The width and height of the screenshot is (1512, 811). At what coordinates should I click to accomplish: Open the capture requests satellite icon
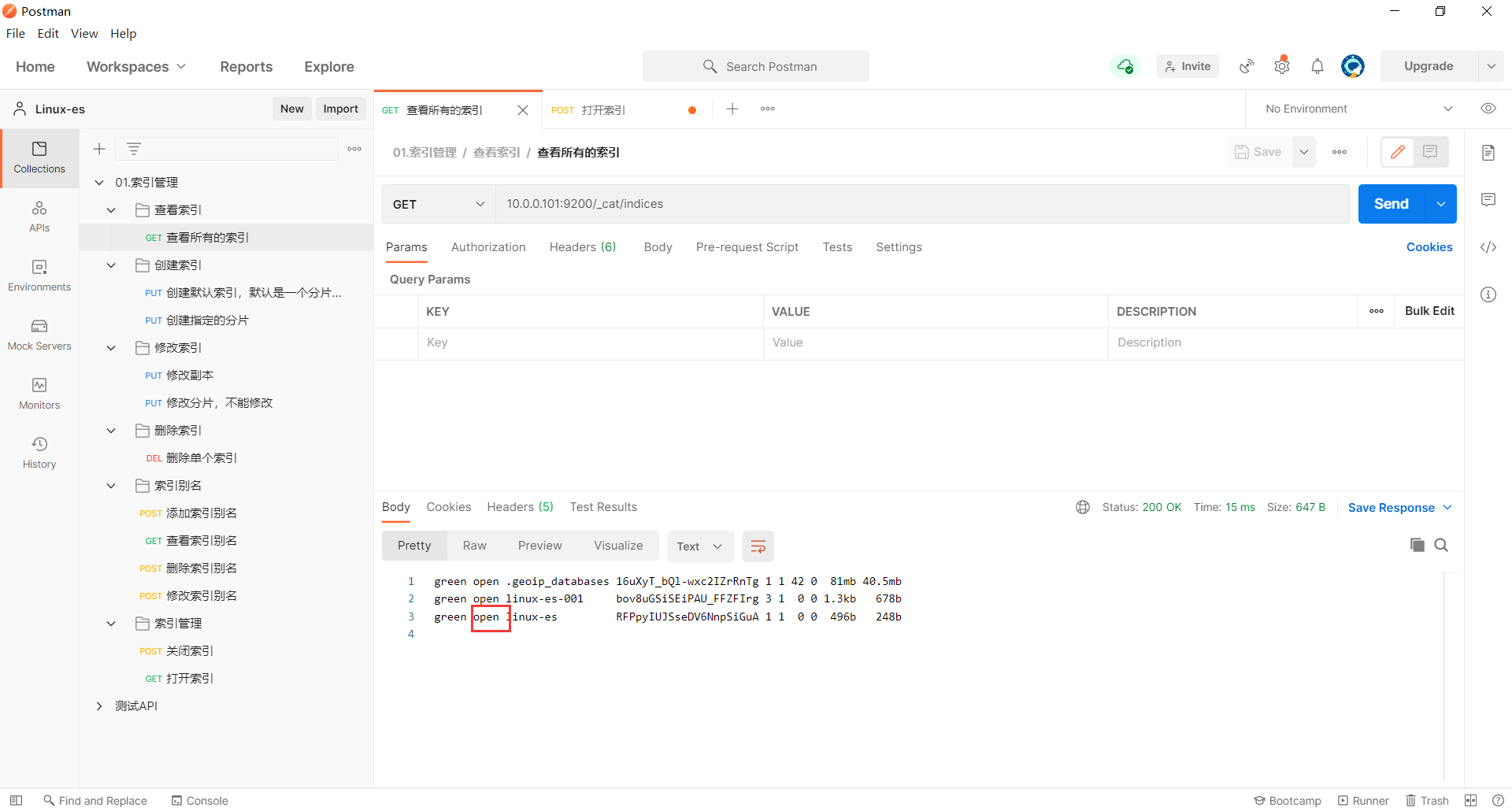[x=1247, y=66]
